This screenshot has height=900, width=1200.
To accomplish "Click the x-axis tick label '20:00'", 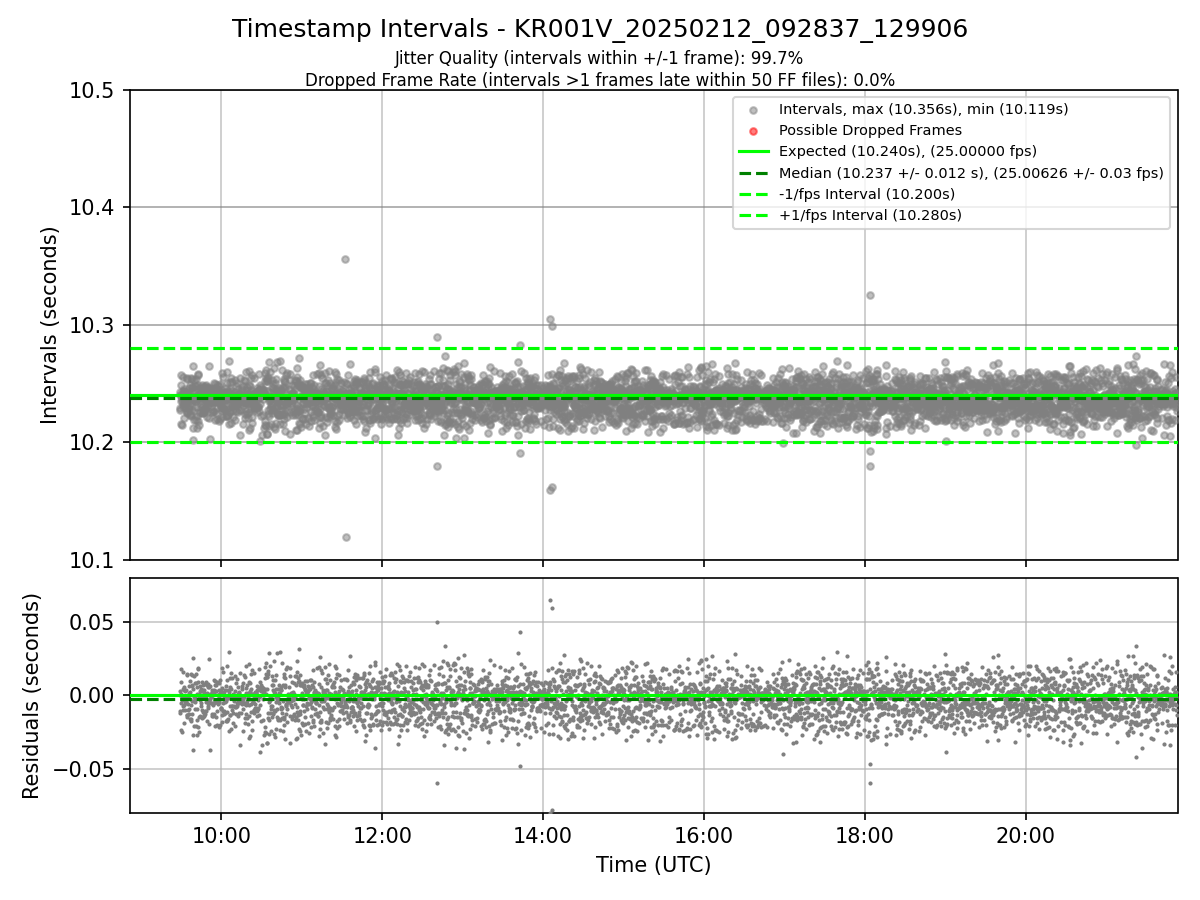I will (x=1026, y=835).
